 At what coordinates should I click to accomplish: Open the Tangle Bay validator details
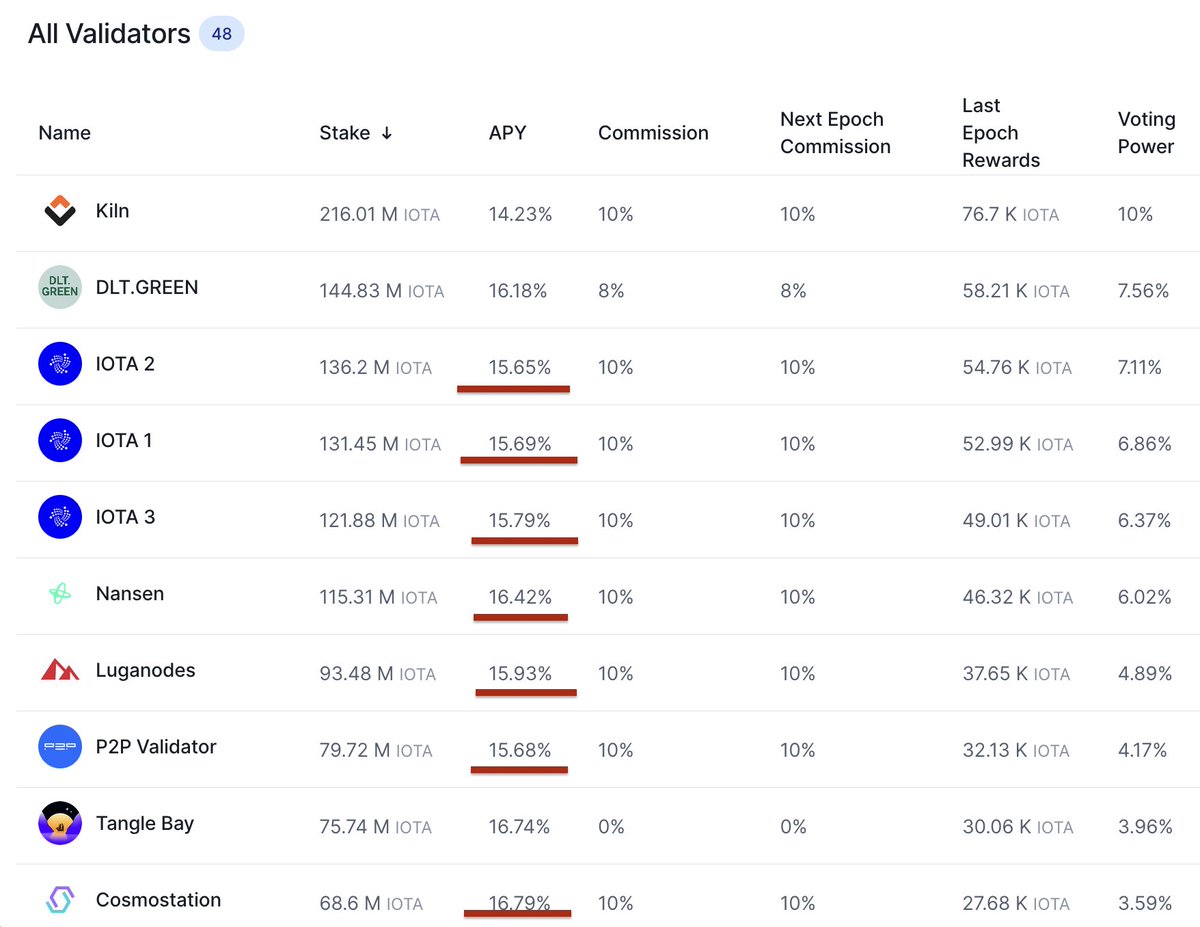pyautogui.click(x=145, y=824)
